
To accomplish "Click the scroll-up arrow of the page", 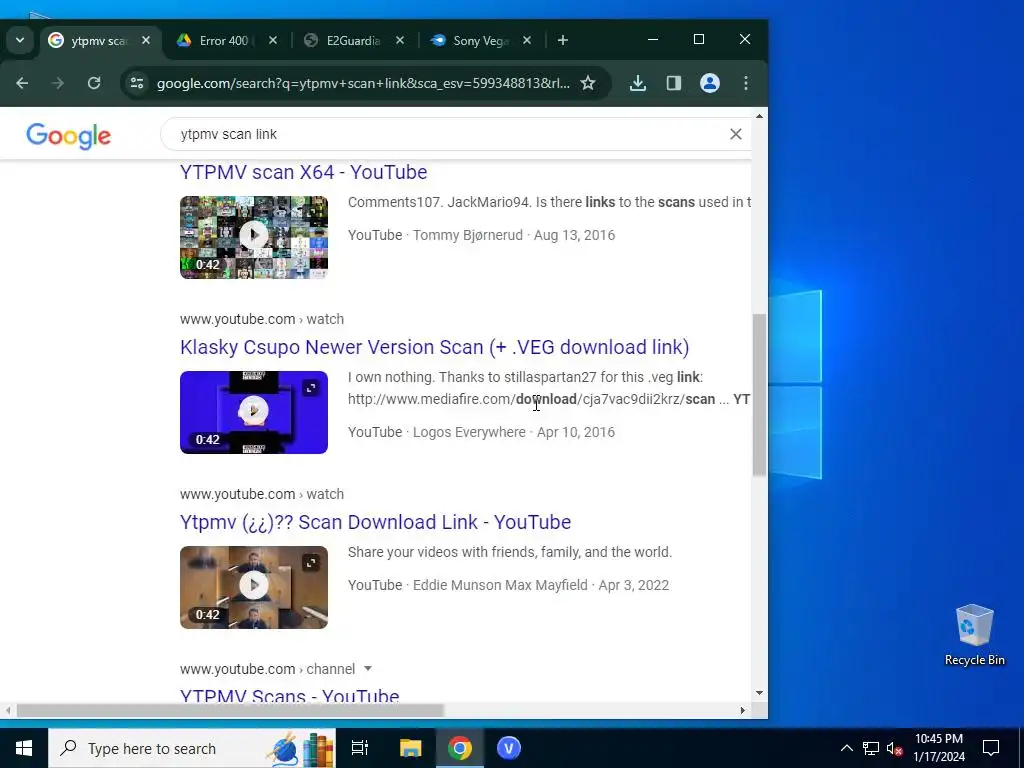I will coord(760,116).
